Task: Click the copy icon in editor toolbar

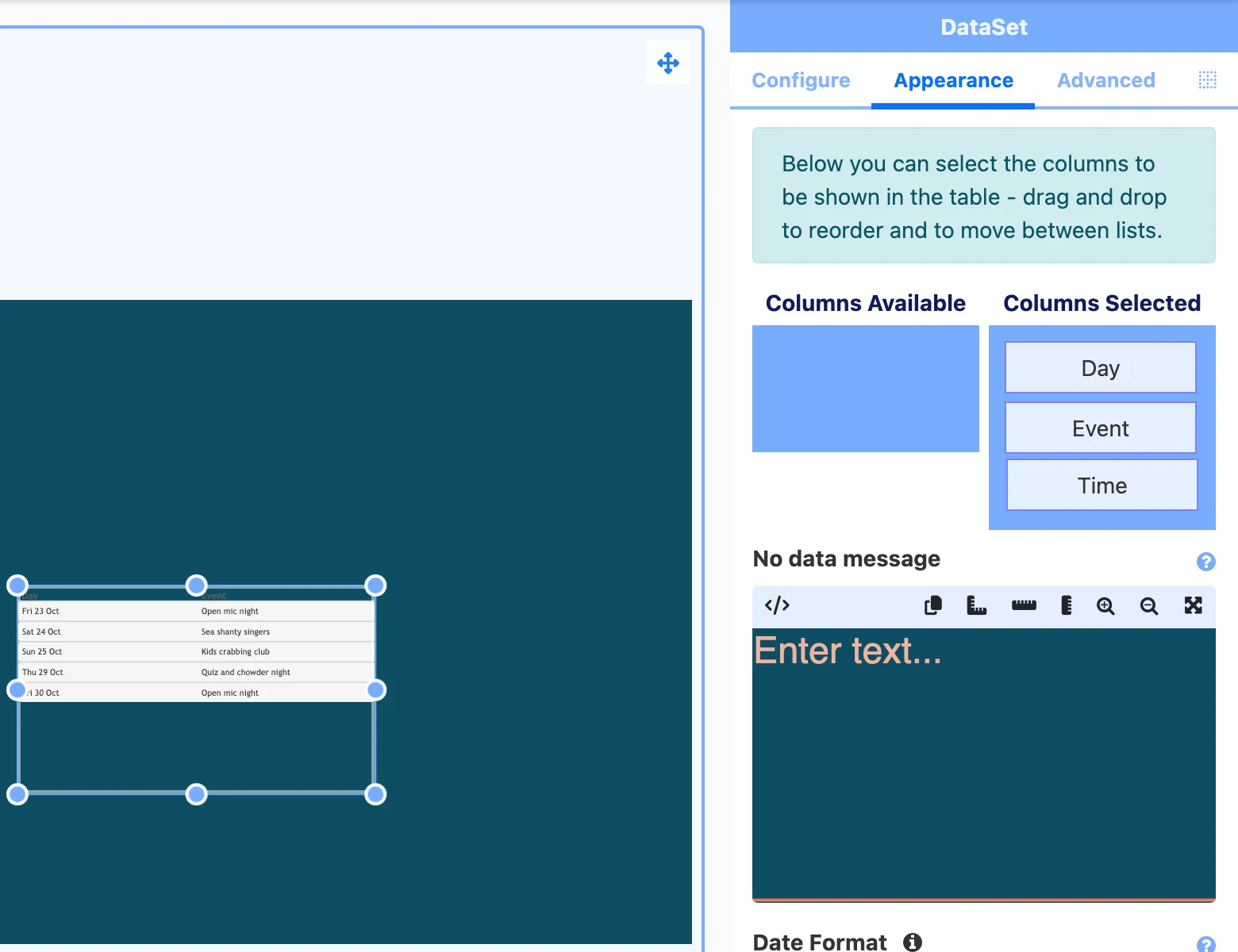Action: click(933, 606)
